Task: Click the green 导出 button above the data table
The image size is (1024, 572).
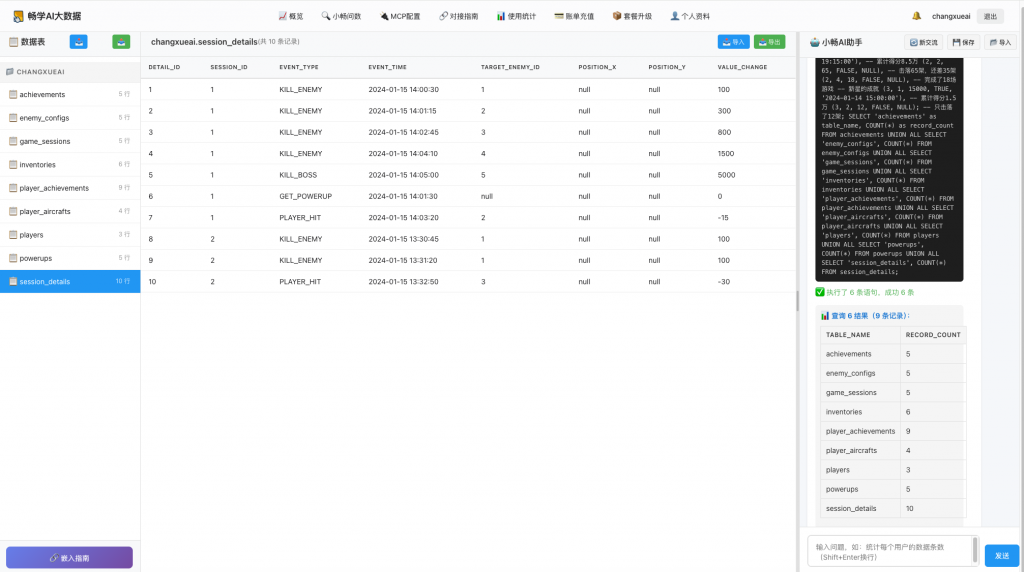Action: [x=769, y=42]
